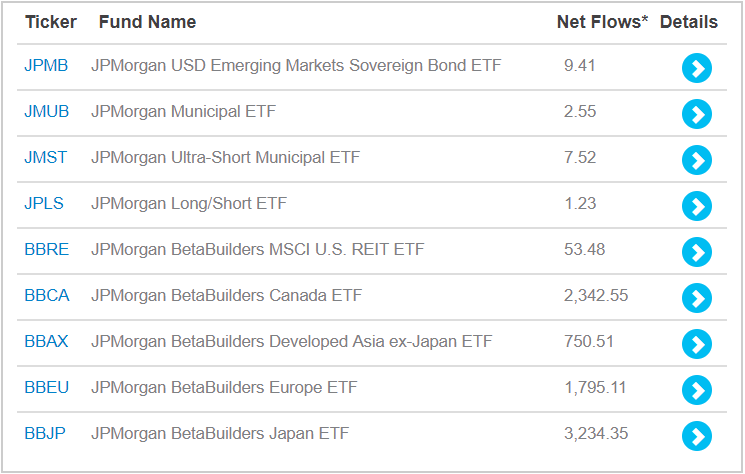The width and height of the screenshot is (745, 474).
Task: Open the JMUB ticker link
Action: click(46, 112)
